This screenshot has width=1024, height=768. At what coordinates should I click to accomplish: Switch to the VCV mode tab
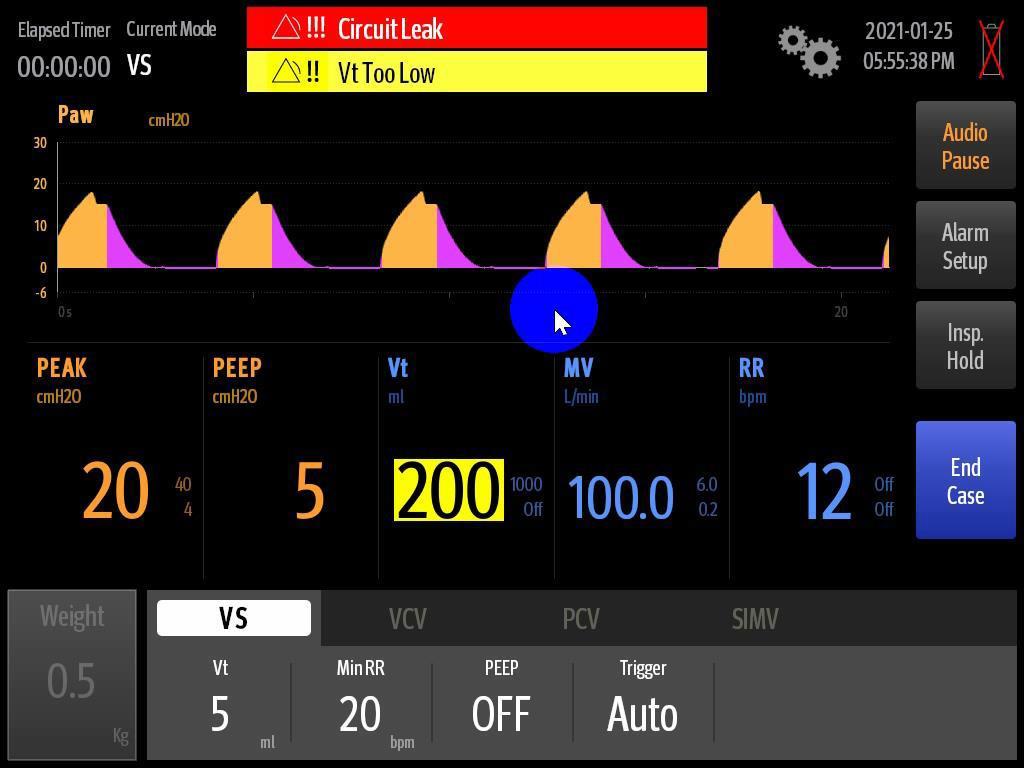[x=407, y=618]
